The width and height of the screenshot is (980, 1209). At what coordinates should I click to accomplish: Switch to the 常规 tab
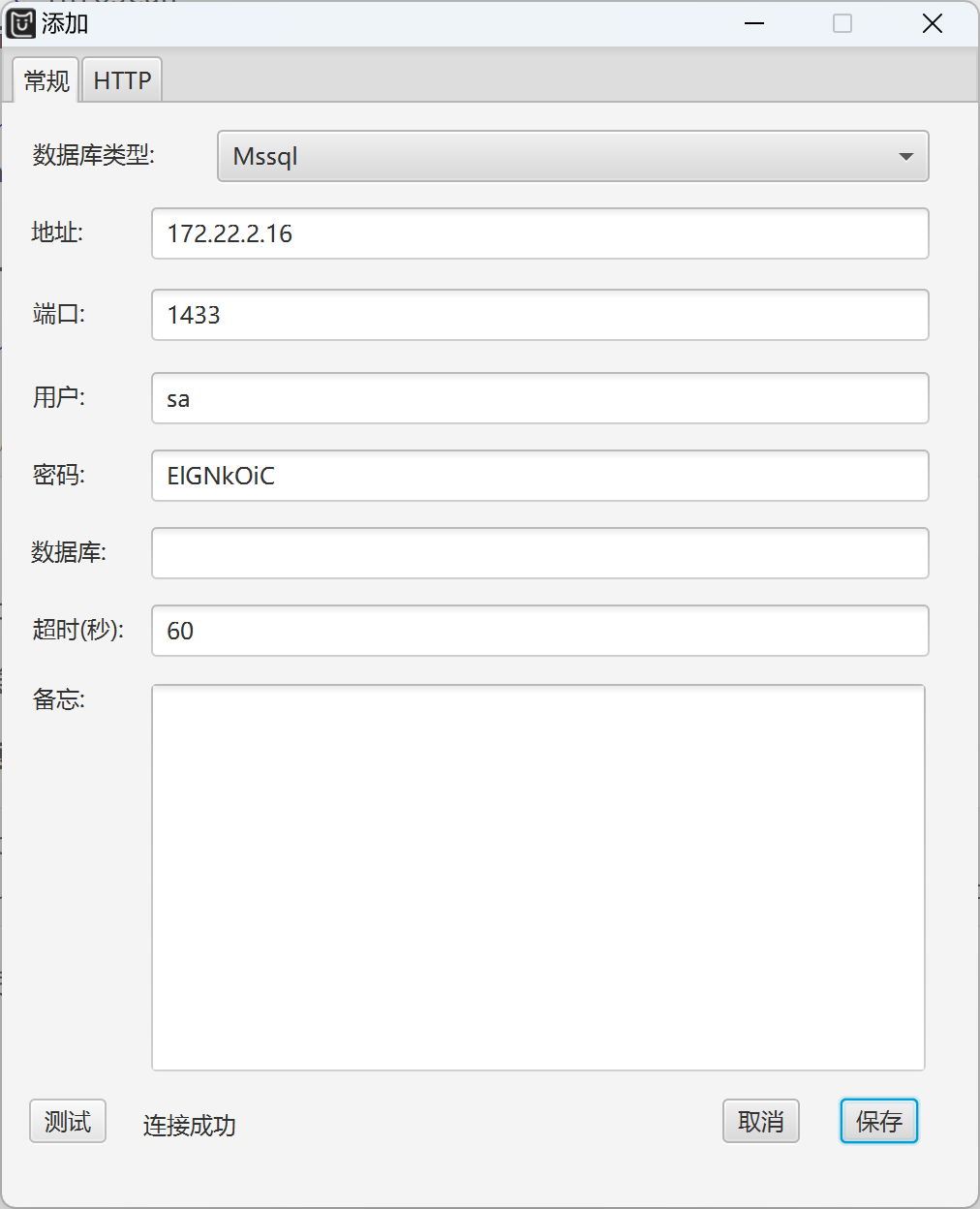(x=46, y=80)
